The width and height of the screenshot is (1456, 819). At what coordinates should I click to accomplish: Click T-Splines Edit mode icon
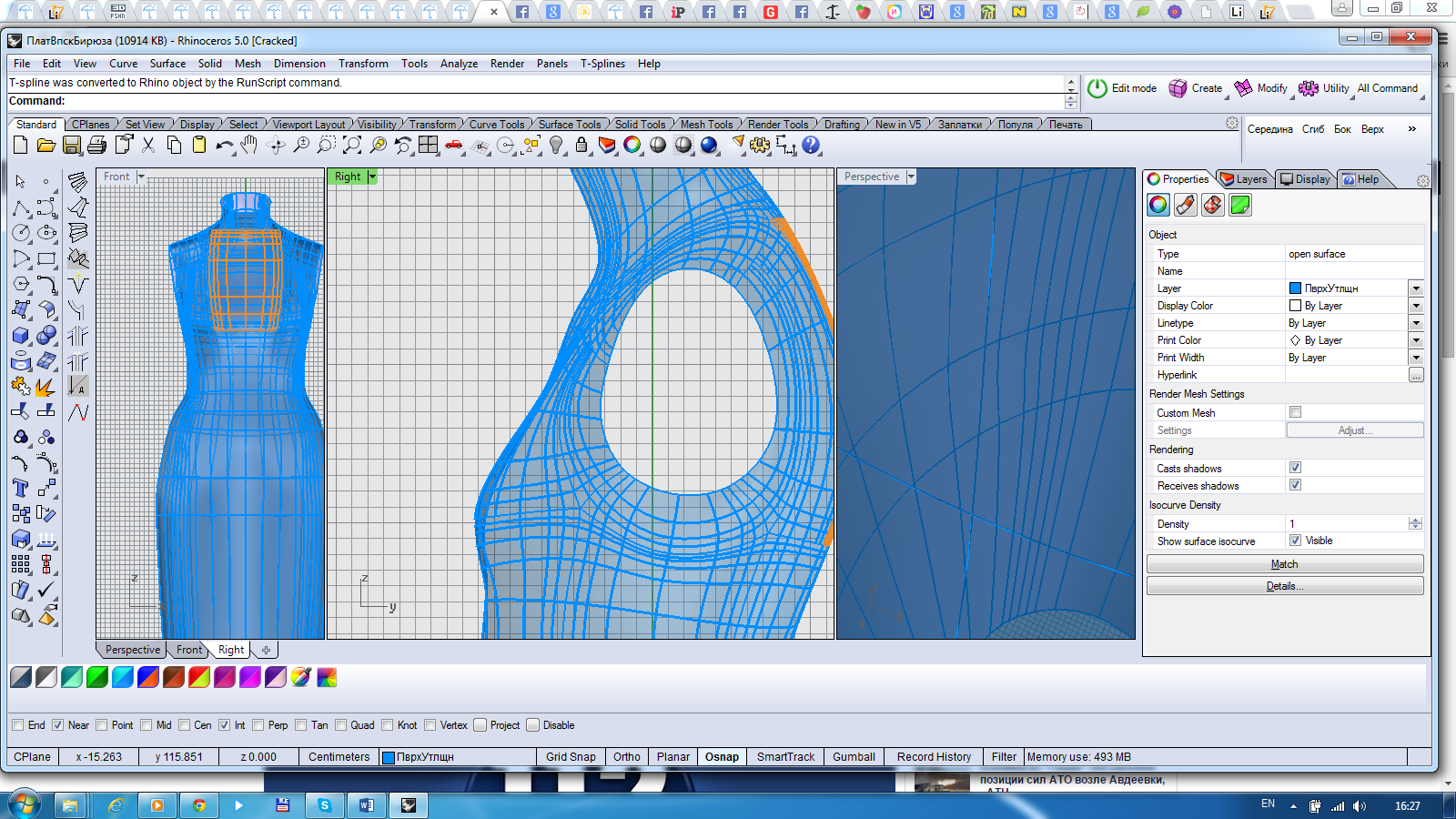click(x=1097, y=88)
